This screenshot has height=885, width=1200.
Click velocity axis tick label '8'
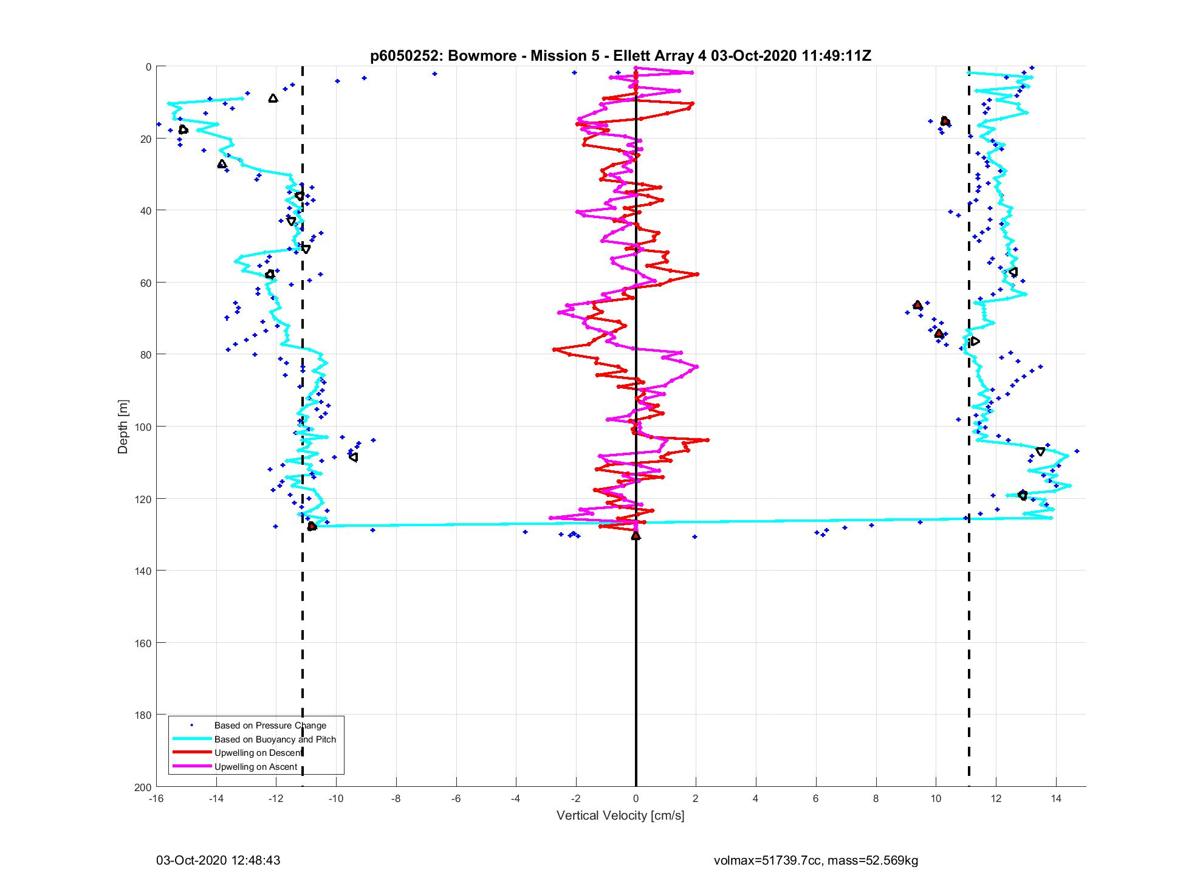876,799
